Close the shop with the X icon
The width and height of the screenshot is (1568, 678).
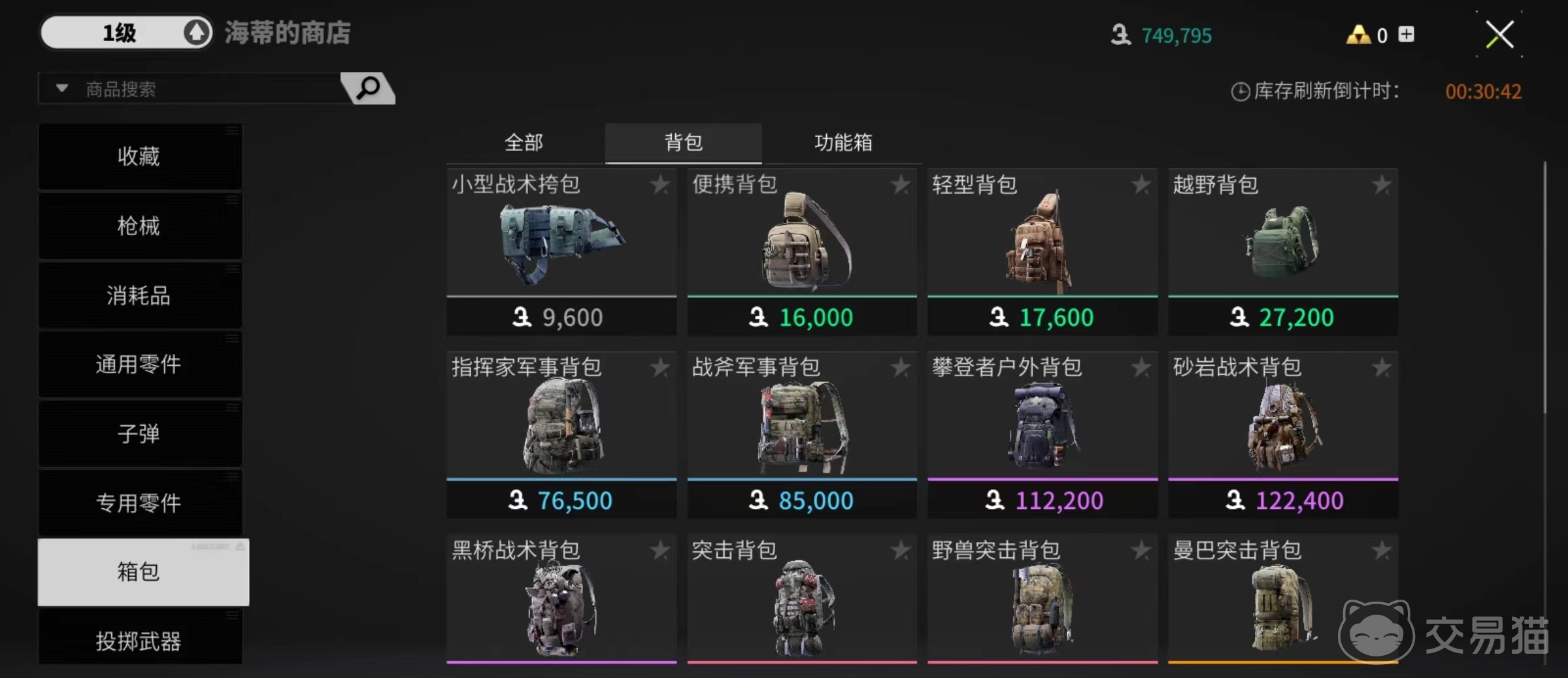[x=1499, y=34]
